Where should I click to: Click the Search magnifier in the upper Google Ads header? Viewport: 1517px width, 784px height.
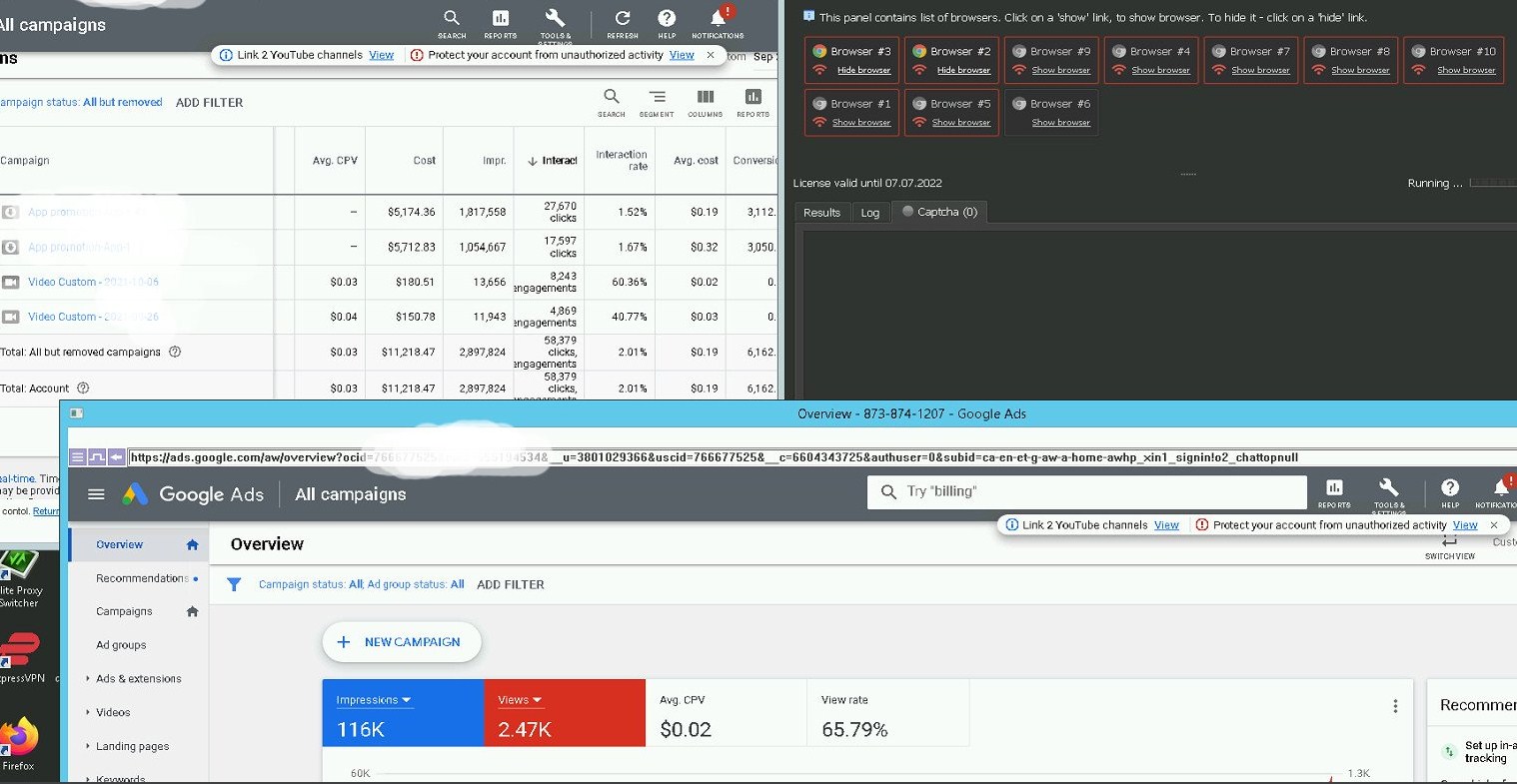click(x=452, y=18)
